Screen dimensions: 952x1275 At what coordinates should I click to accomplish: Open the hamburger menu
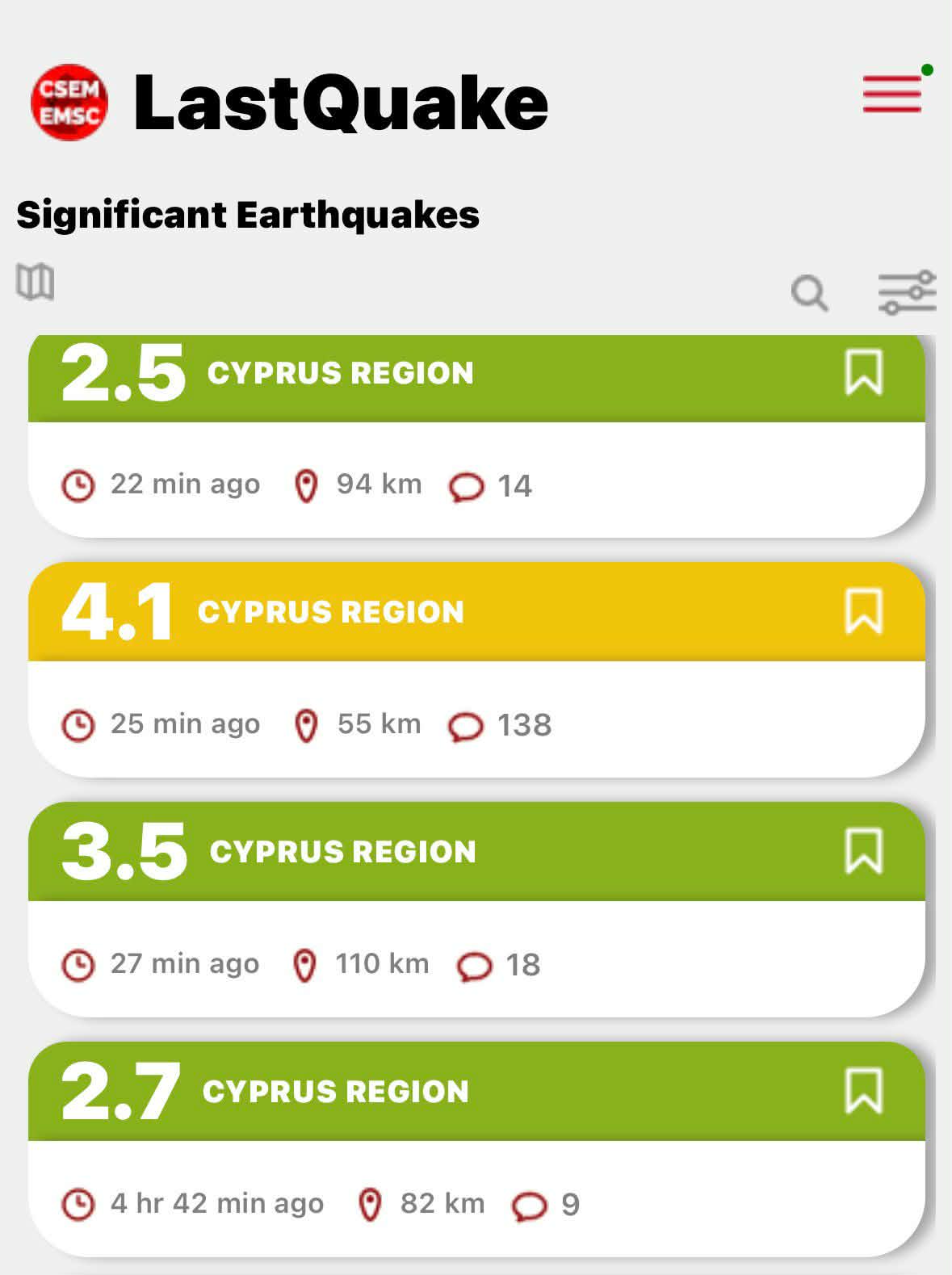coord(891,94)
